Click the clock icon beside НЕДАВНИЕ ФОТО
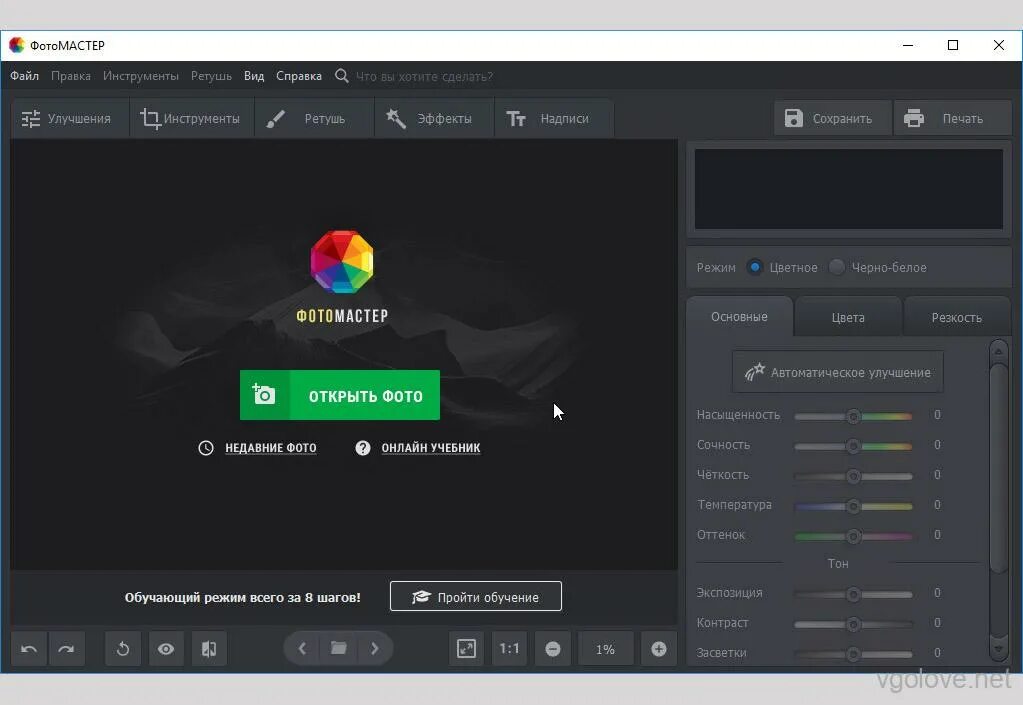Viewport: 1023px width, 705px height. (x=206, y=448)
